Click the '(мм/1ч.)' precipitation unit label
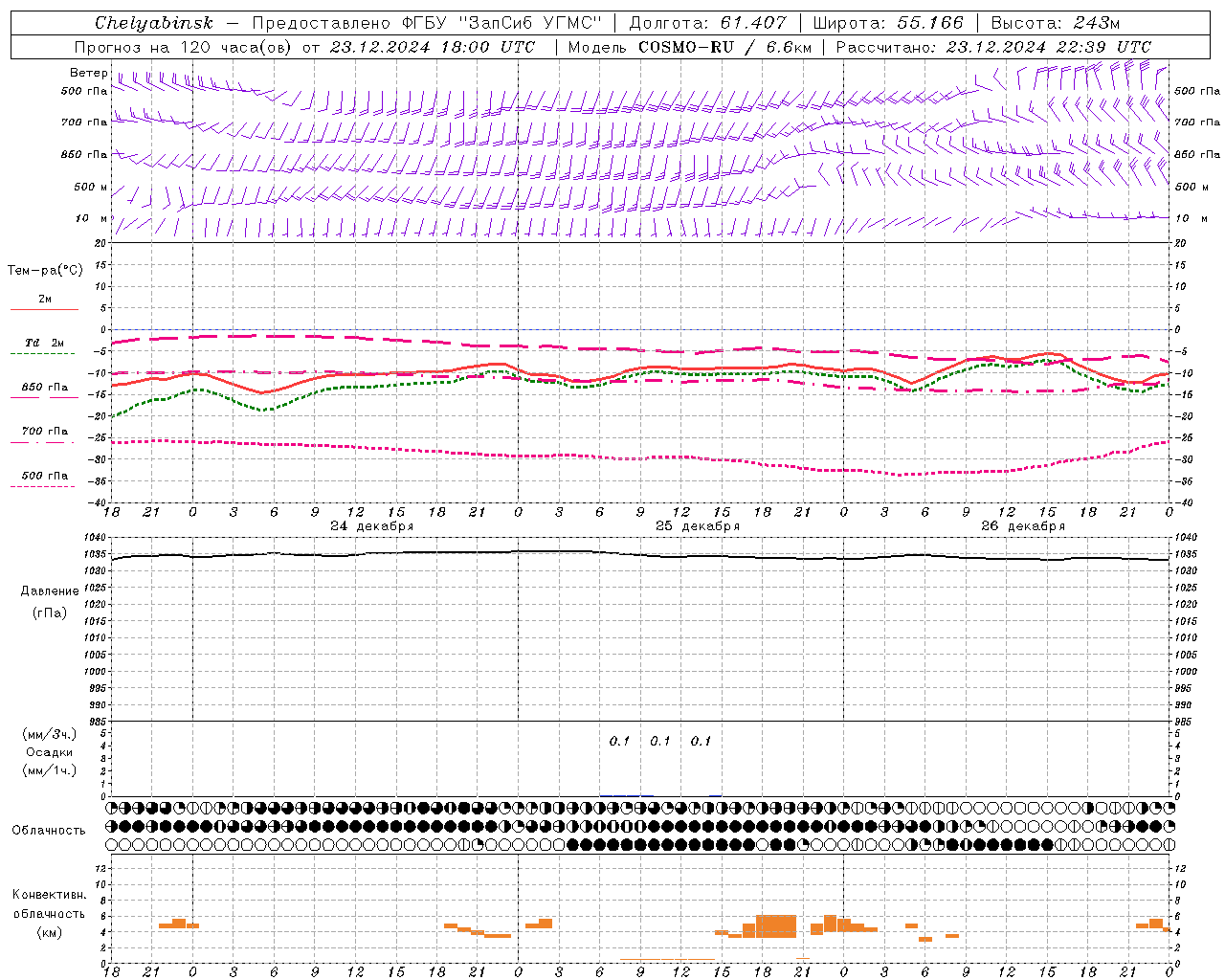Screen dimensions: 1225x980 coord(50,770)
